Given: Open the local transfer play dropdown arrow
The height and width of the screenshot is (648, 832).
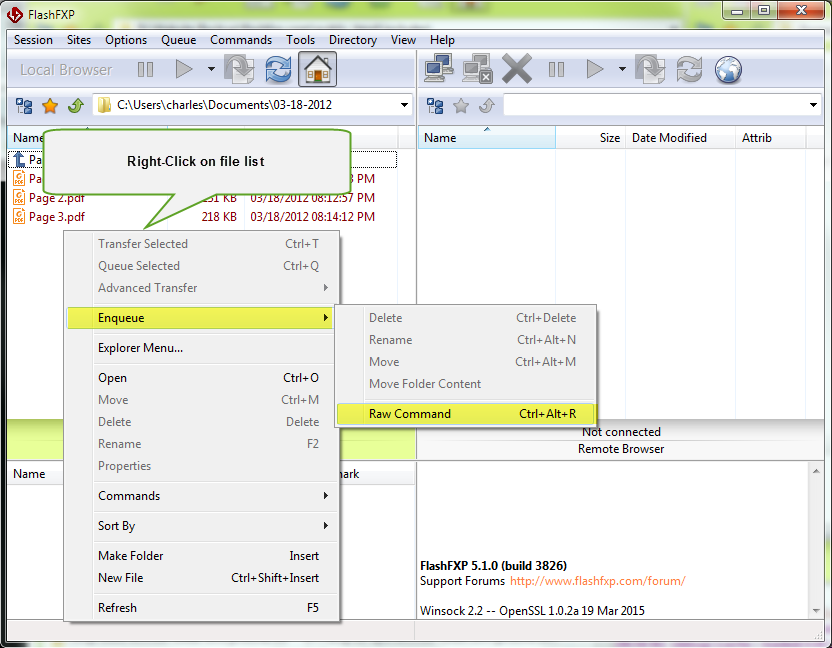Looking at the screenshot, I should click(x=211, y=69).
